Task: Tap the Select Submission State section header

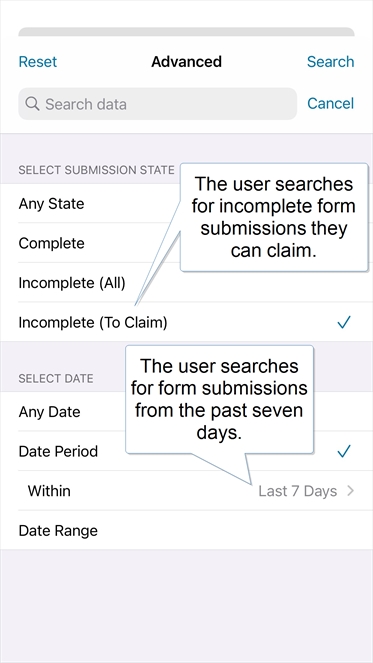Action: point(96,170)
